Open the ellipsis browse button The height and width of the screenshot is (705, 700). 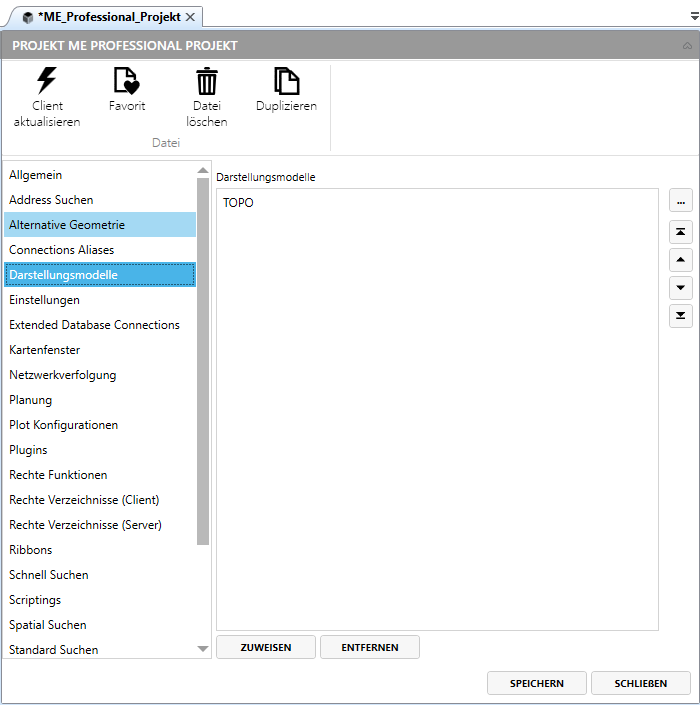pyautogui.click(x=680, y=201)
